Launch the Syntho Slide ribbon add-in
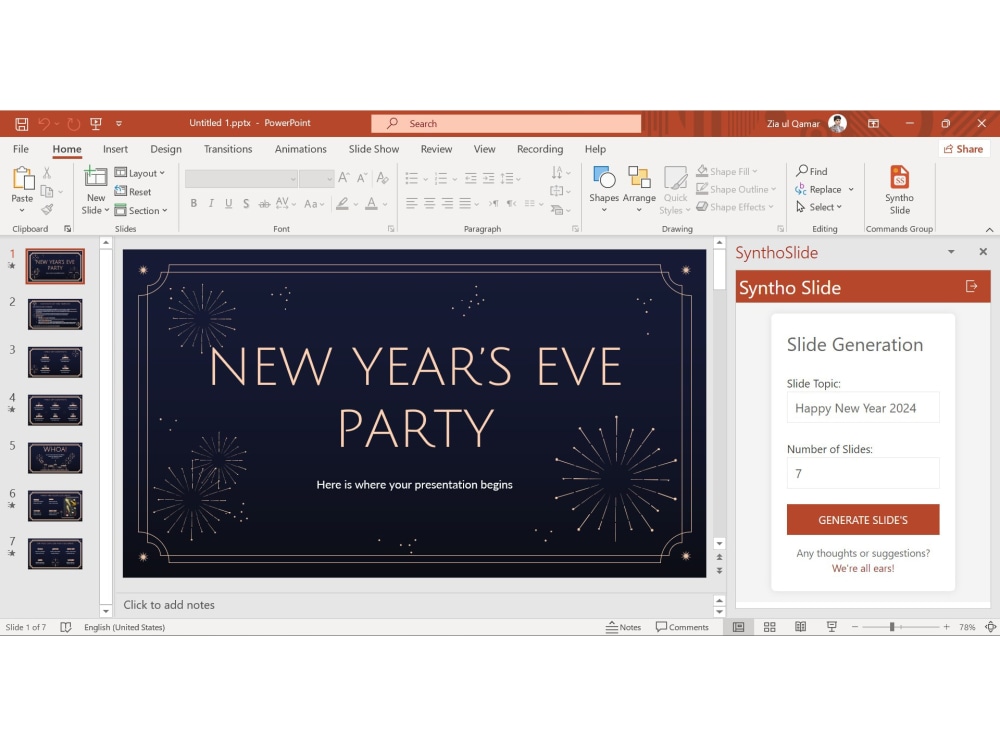 (x=899, y=189)
